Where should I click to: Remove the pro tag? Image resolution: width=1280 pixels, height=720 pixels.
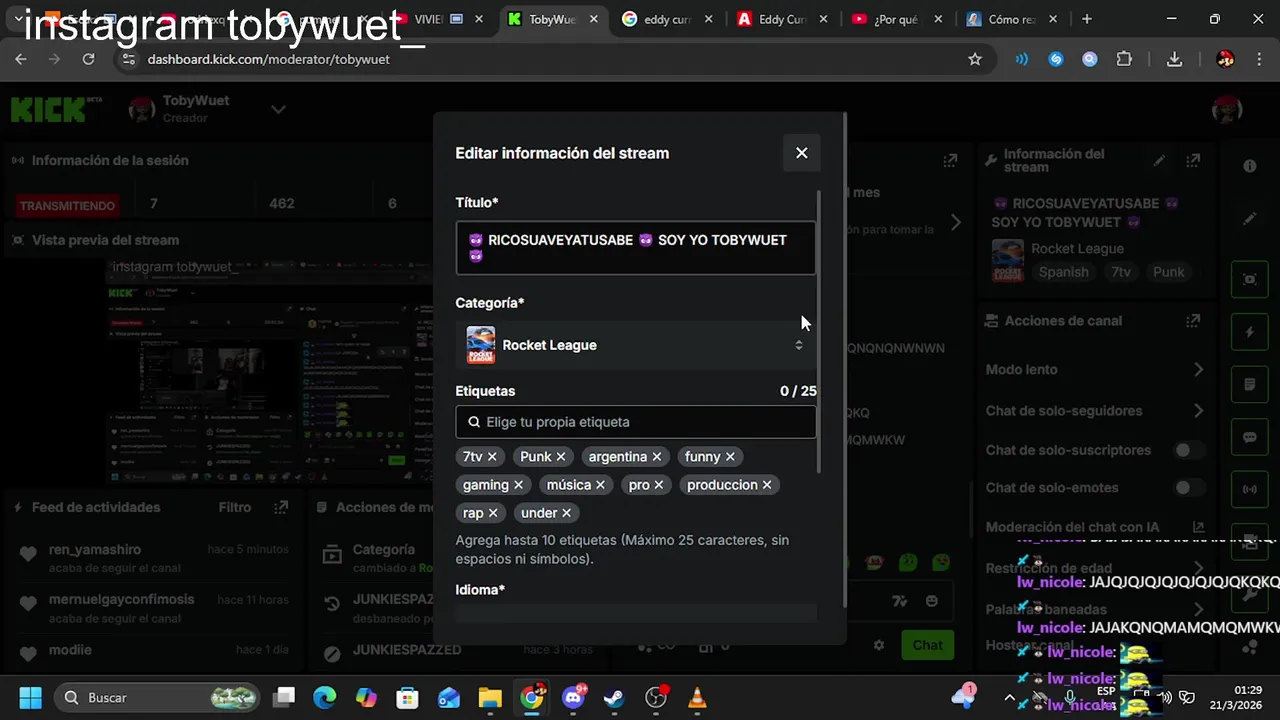659,485
